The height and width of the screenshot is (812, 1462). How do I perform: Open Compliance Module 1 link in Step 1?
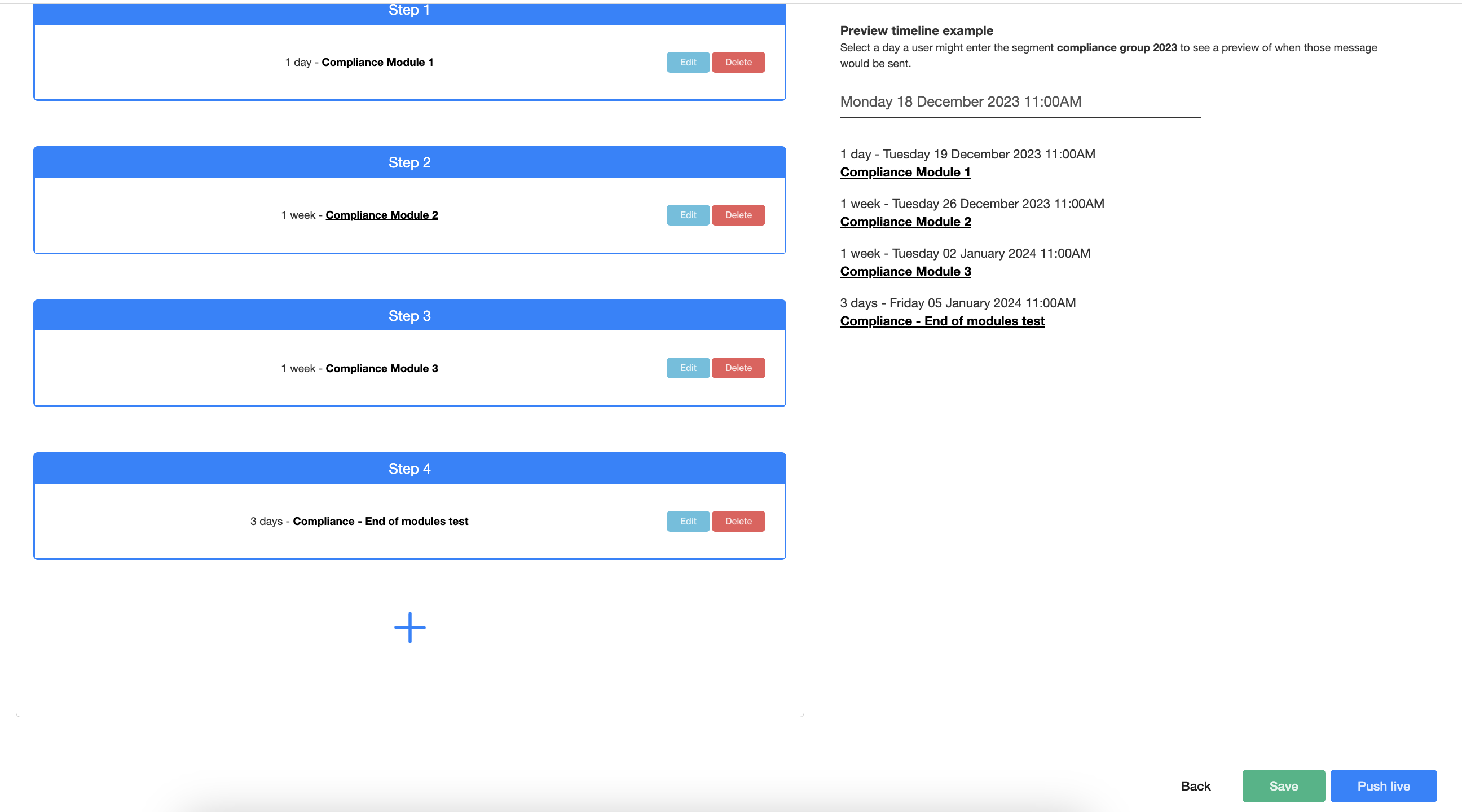[x=377, y=63]
